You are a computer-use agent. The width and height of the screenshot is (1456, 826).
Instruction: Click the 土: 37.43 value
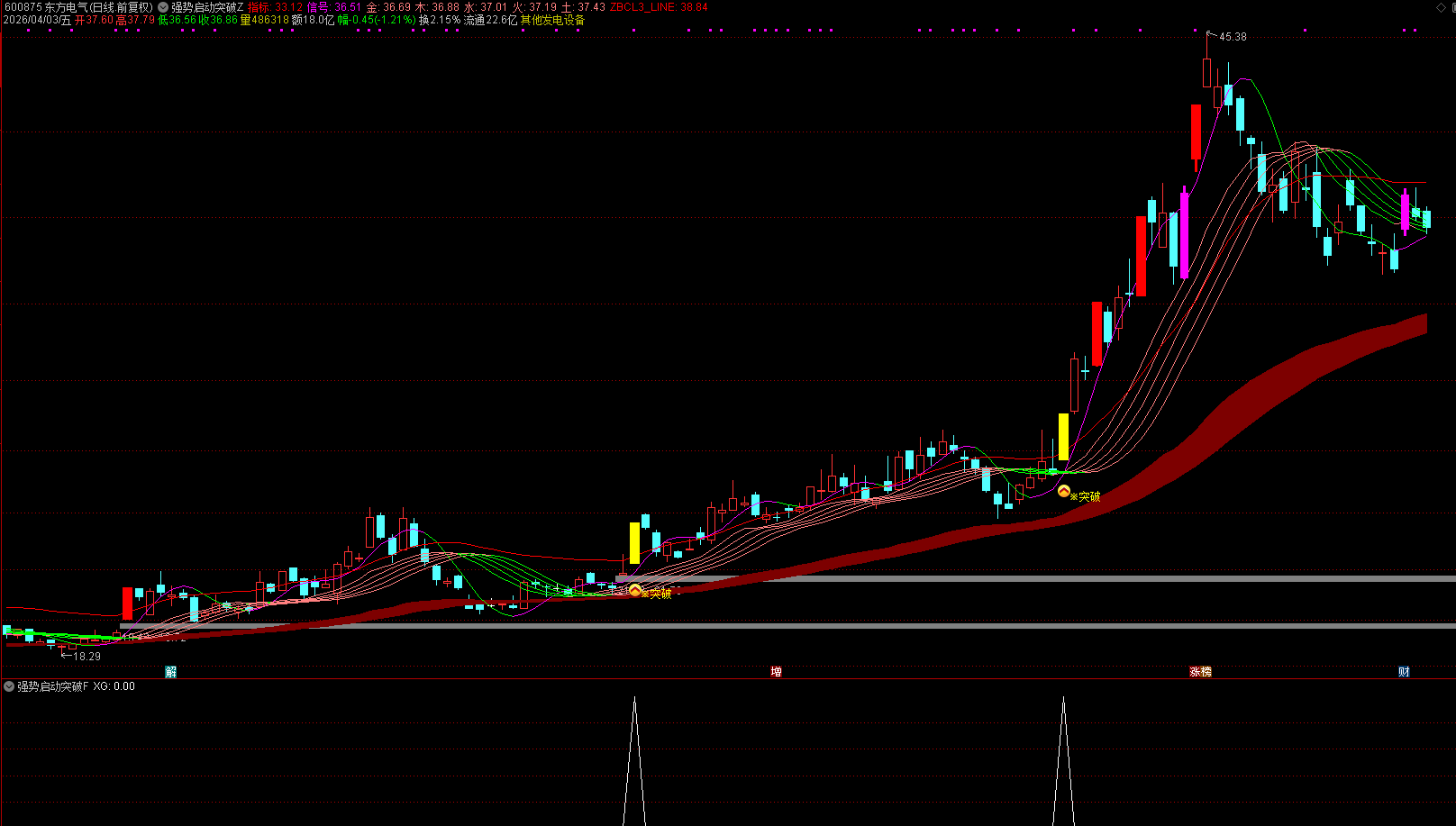pyautogui.click(x=583, y=7)
